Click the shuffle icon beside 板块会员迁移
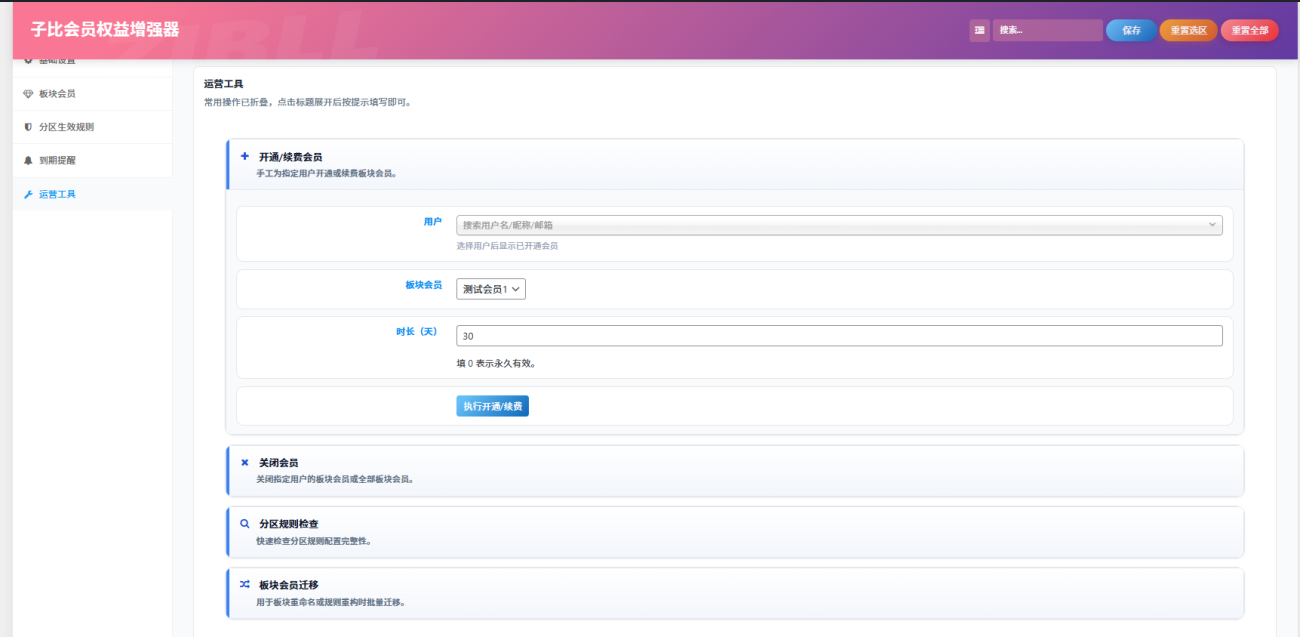This screenshot has width=1300, height=637. [x=245, y=584]
